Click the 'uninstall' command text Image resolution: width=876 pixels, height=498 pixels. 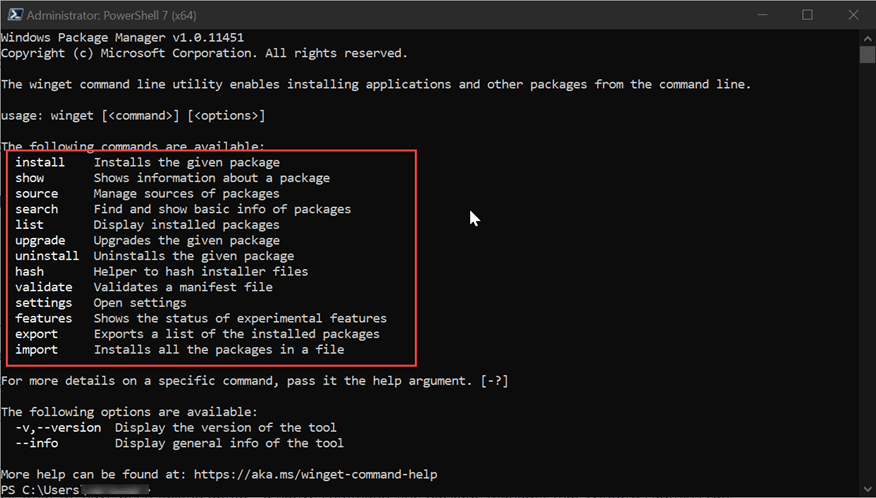click(x=47, y=256)
